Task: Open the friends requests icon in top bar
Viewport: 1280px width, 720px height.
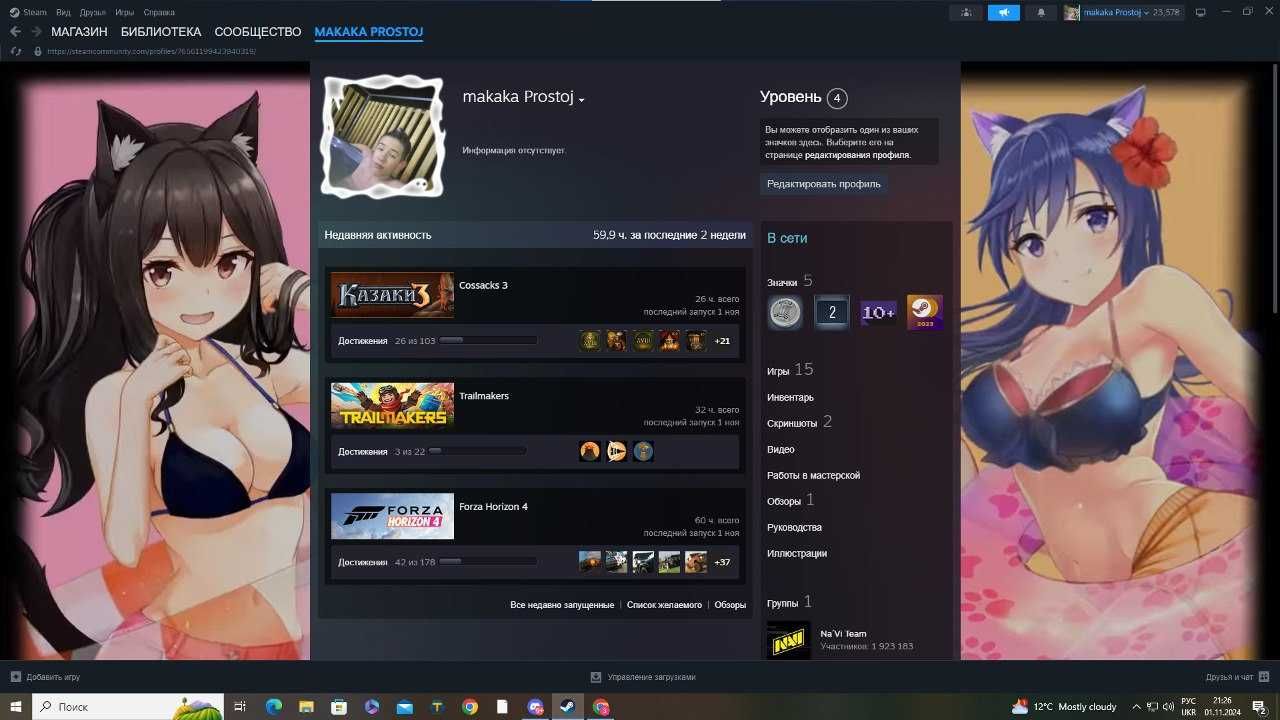Action: click(965, 13)
